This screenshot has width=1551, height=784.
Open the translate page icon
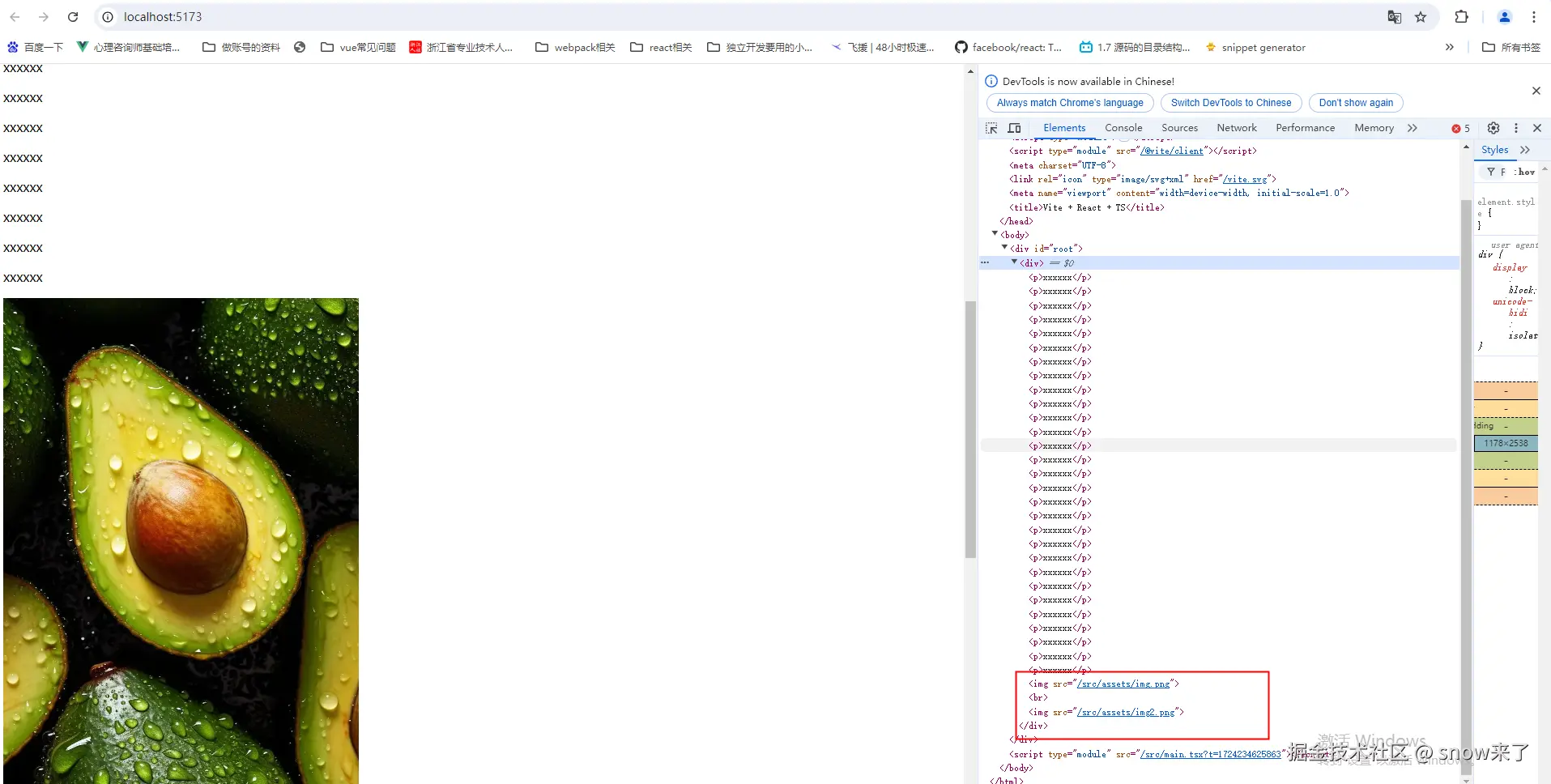pyautogui.click(x=1394, y=17)
